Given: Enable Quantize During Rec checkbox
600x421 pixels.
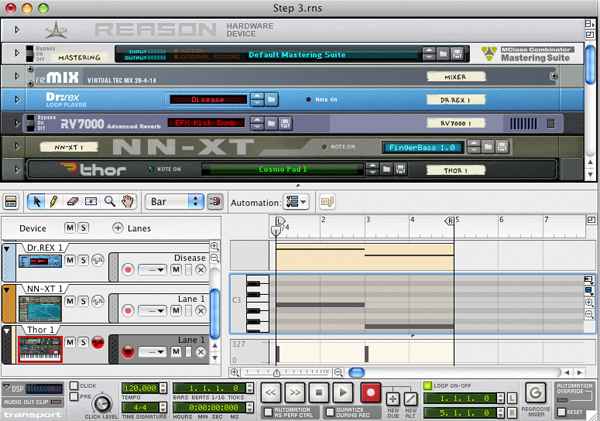Looking at the screenshot, I should click(330, 412).
